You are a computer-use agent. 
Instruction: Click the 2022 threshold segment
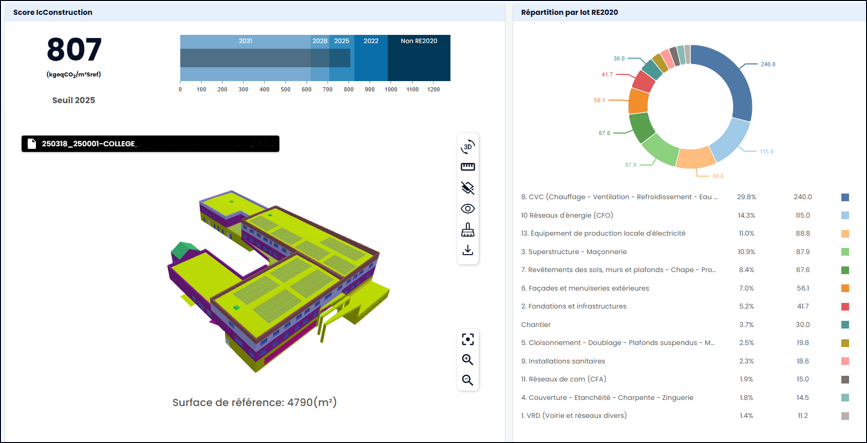tap(371, 58)
